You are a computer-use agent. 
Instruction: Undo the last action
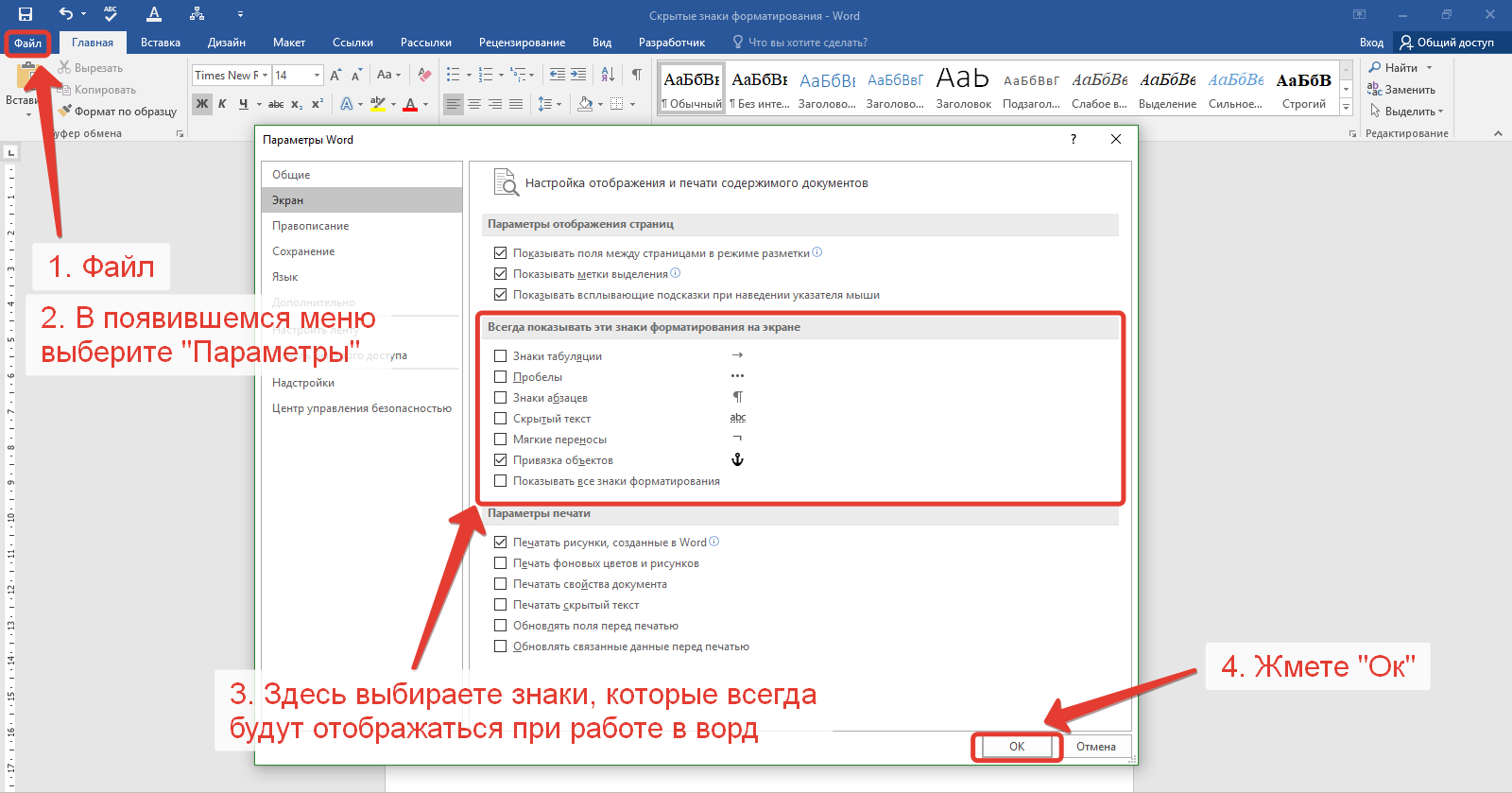click(65, 14)
